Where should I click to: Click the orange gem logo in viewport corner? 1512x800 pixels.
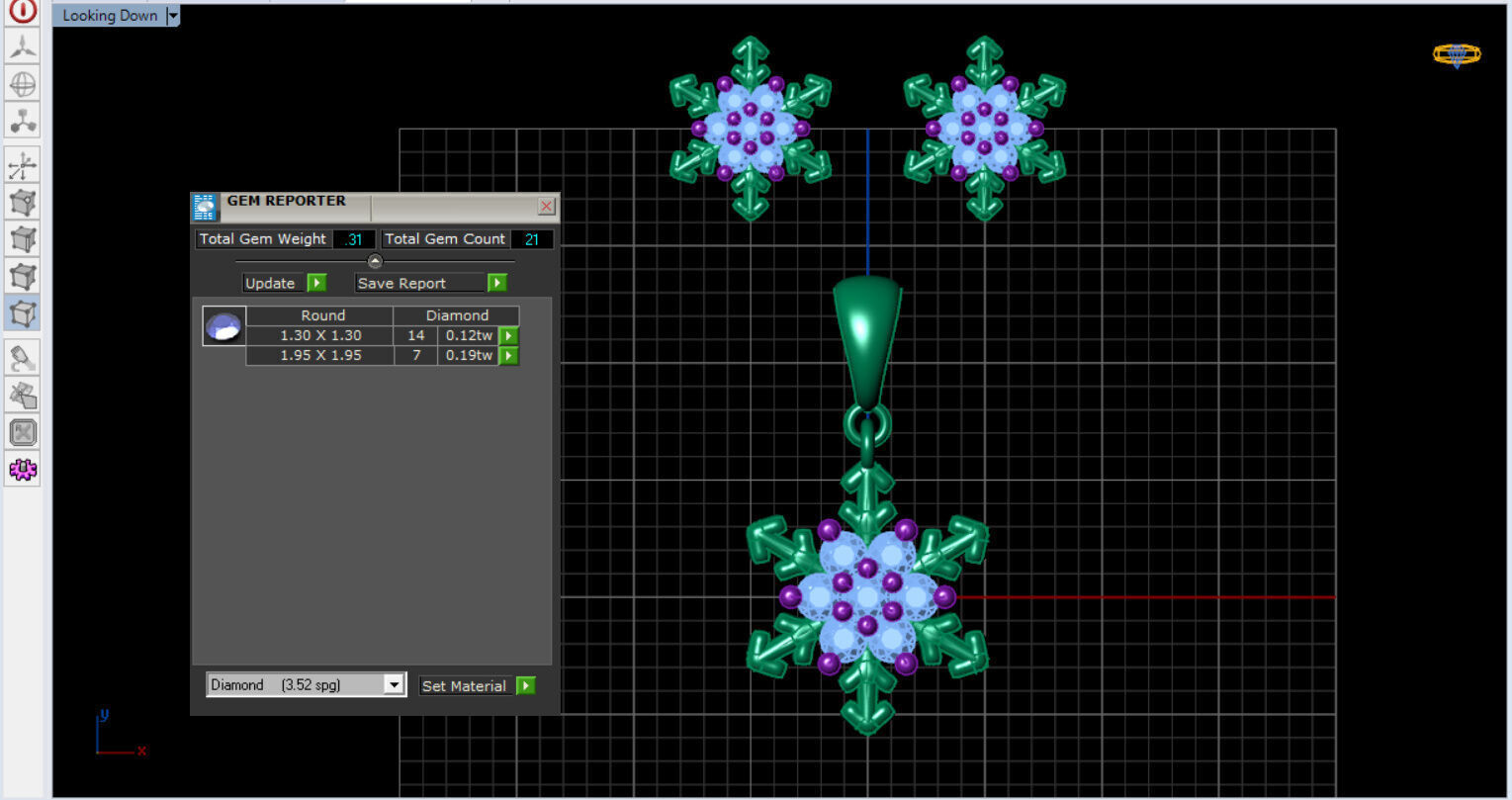1457,54
